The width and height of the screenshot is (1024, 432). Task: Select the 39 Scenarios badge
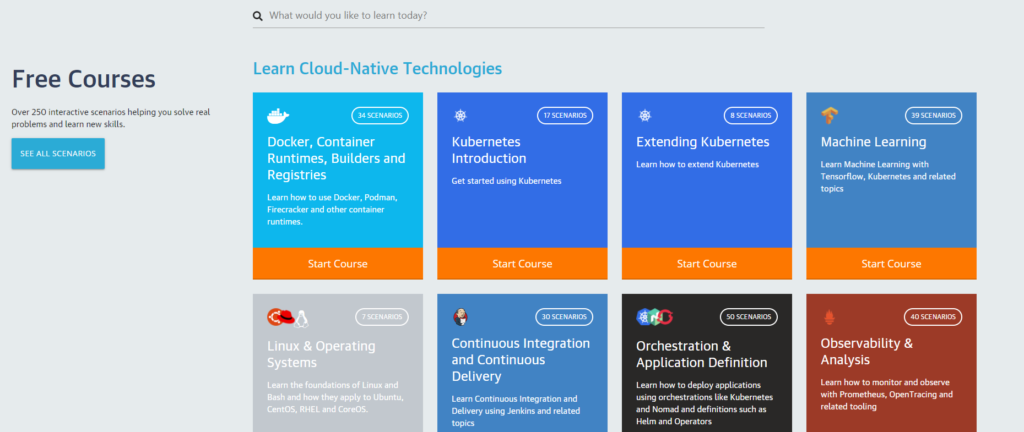[933, 116]
